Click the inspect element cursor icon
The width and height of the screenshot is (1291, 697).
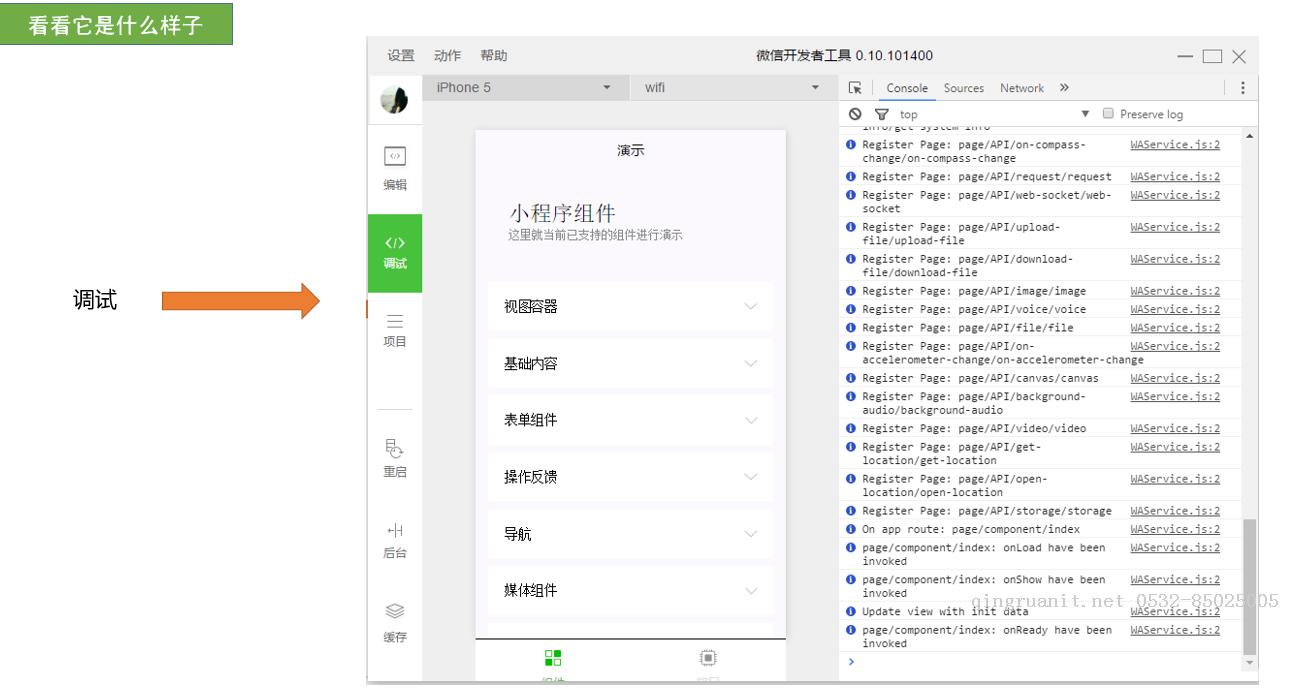coord(855,88)
